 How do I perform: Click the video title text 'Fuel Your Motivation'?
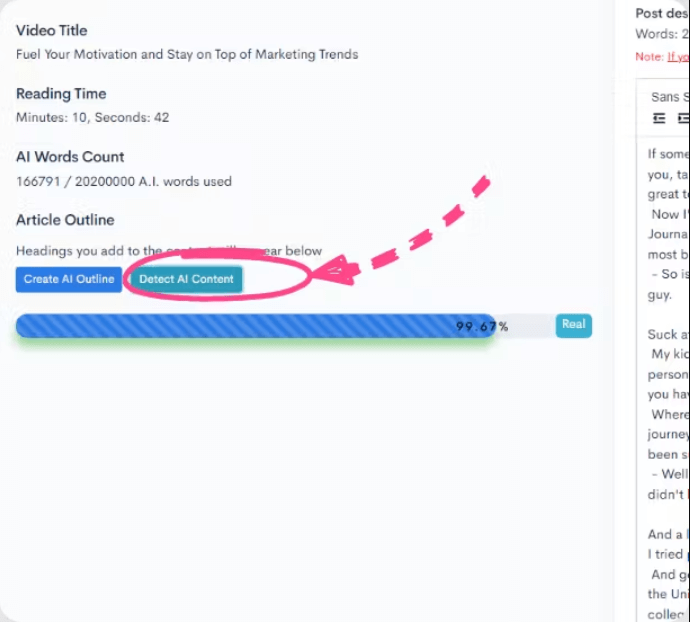point(187,54)
